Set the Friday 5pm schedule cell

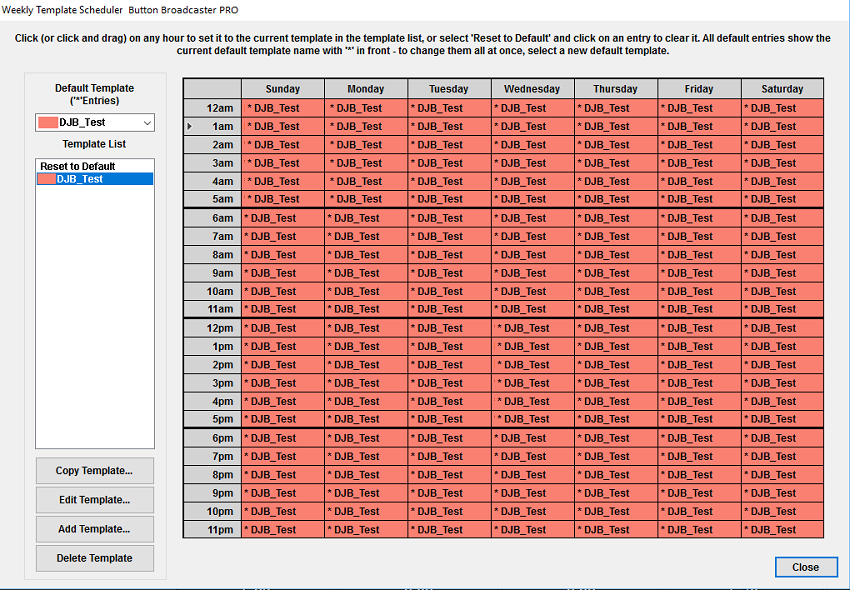click(699, 419)
